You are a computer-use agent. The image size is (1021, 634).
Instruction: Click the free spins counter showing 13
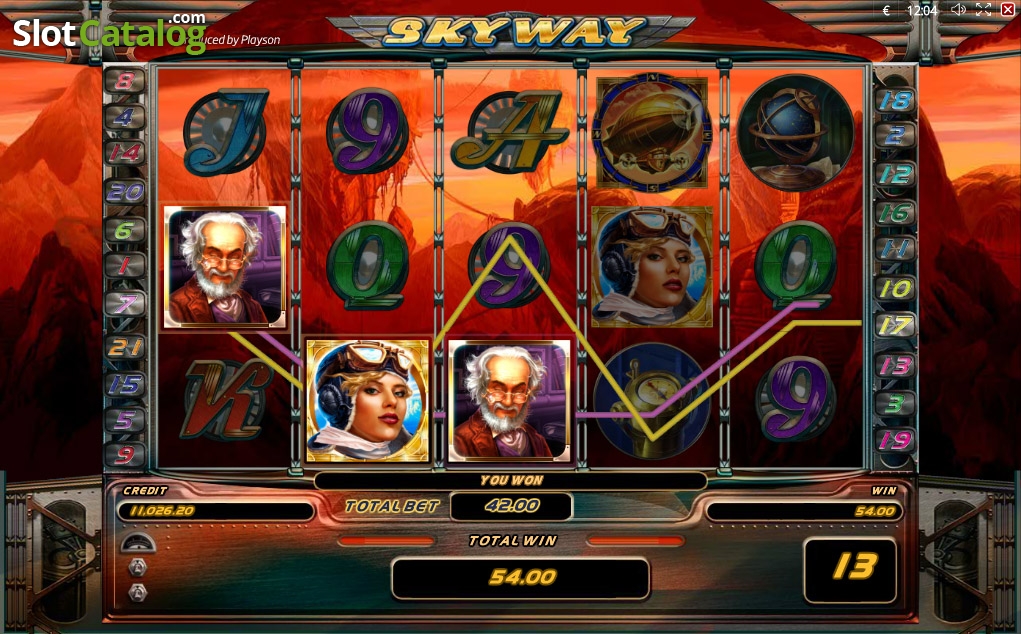(850, 570)
